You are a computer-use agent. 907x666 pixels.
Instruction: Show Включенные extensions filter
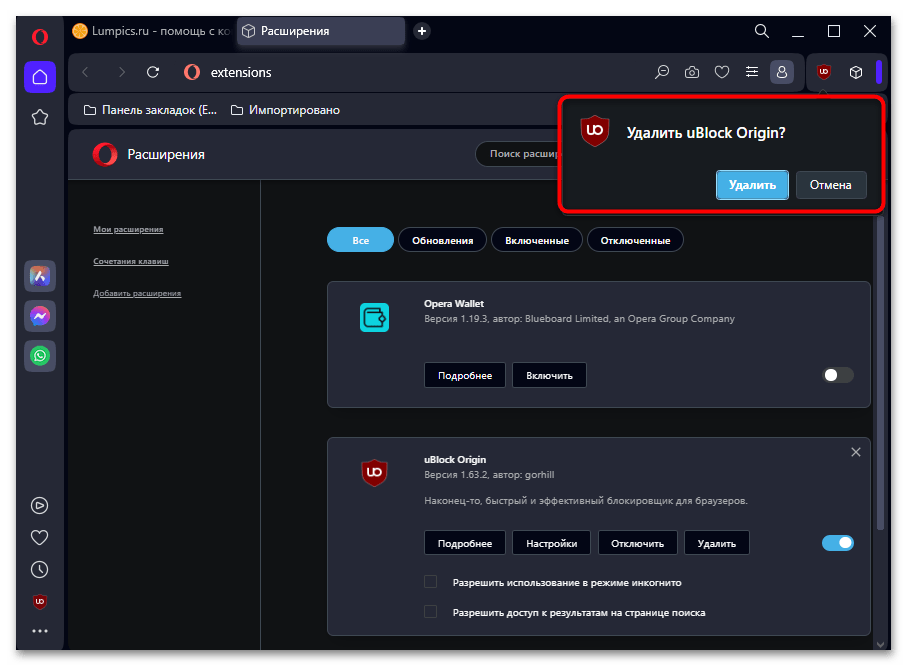[537, 240]
